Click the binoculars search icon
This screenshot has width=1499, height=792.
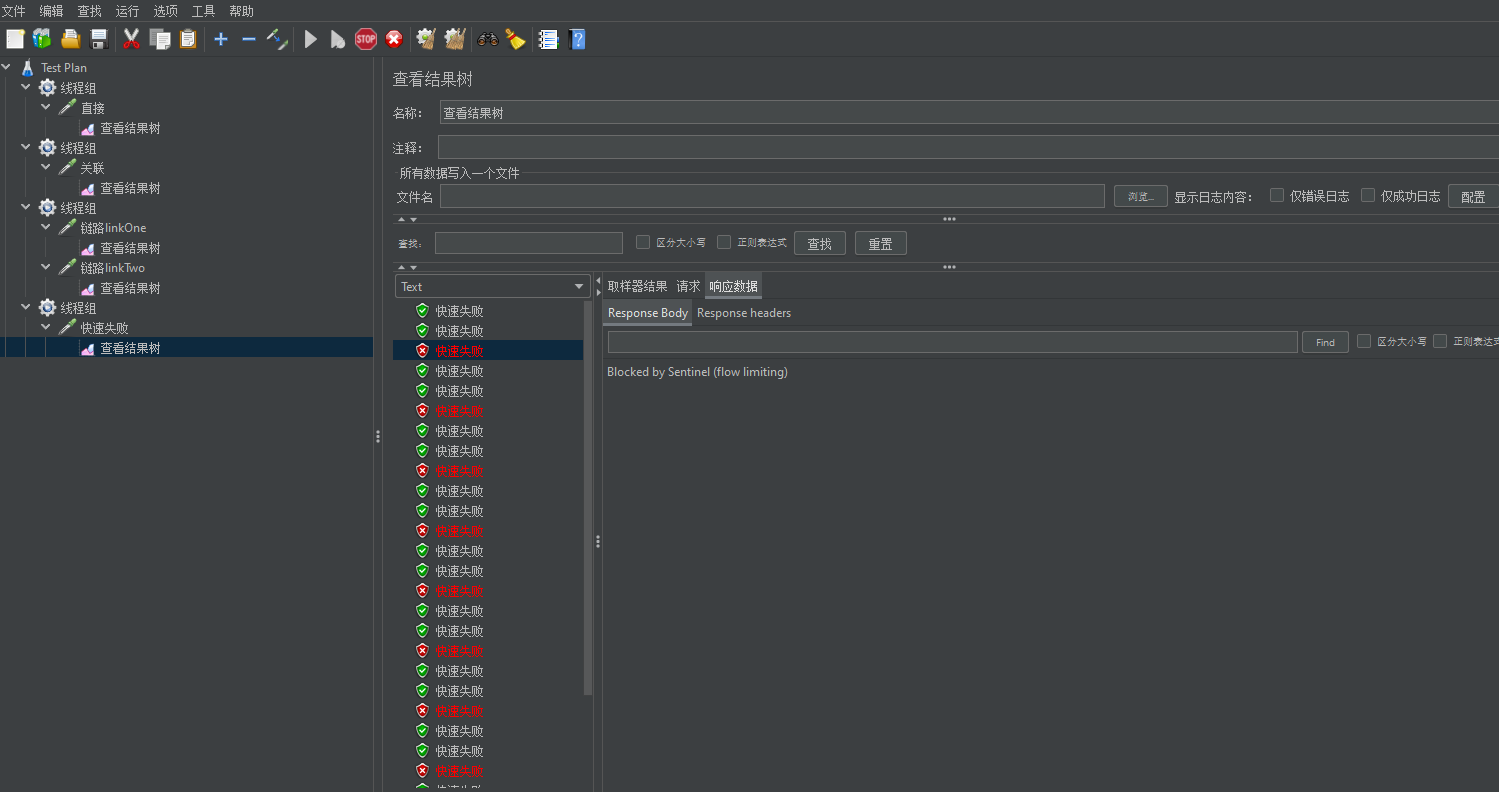[x=488, y=39]
